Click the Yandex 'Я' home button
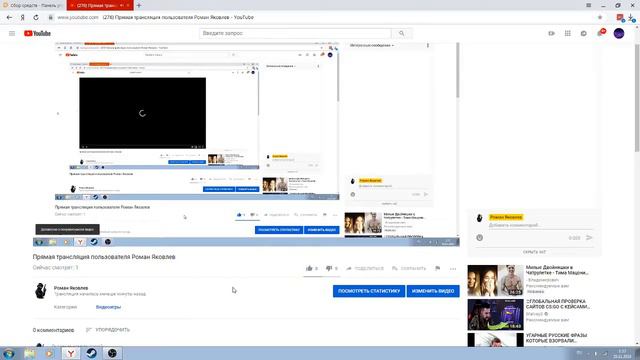 22,18
